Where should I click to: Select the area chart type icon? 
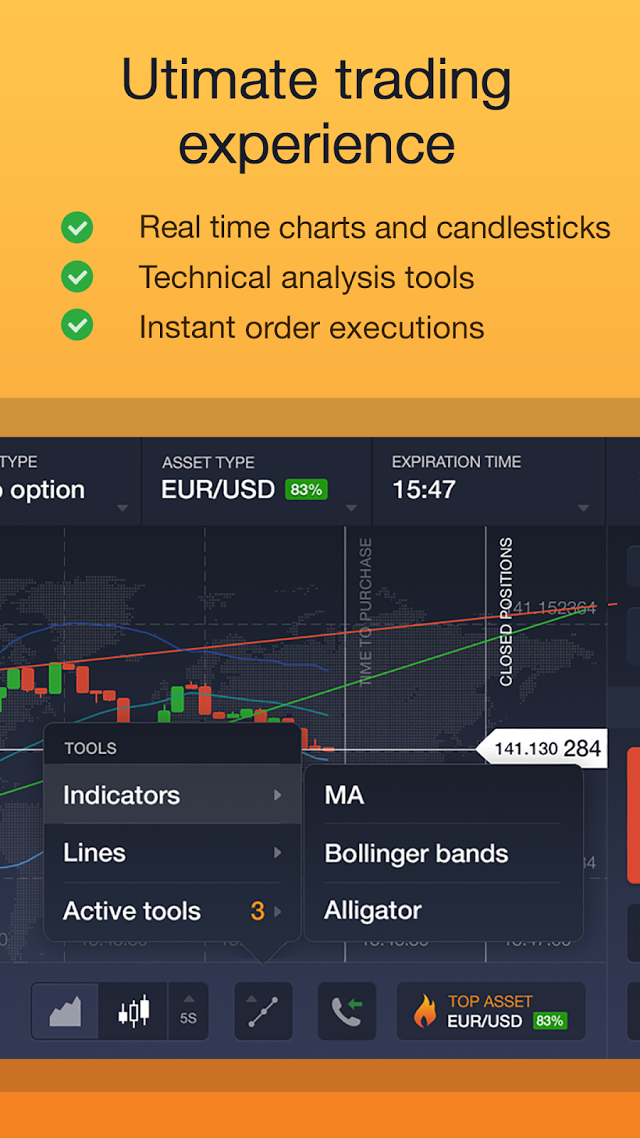65,1011
